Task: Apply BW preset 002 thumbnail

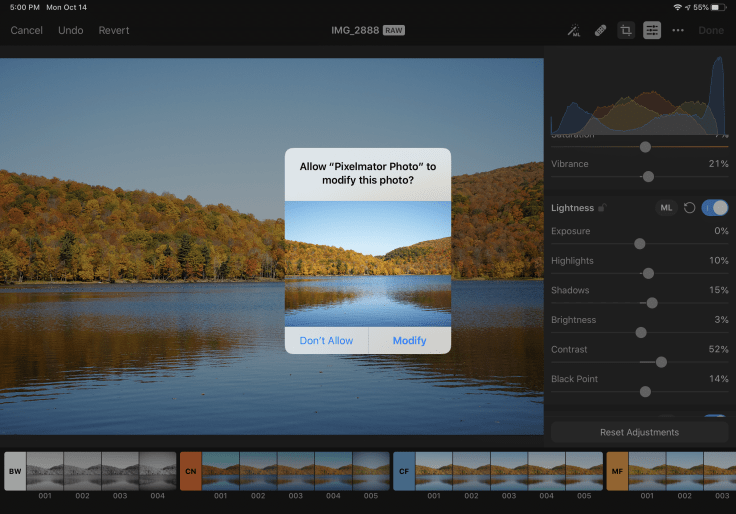Action: 82,471
